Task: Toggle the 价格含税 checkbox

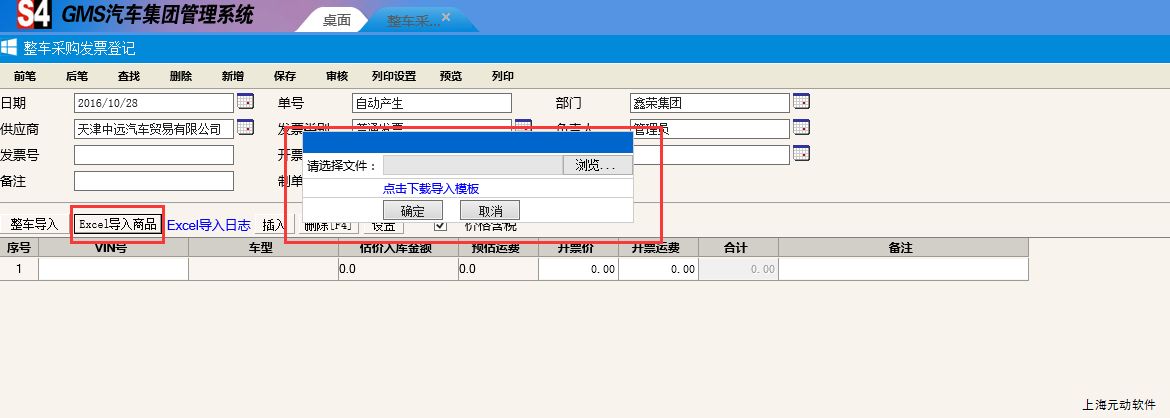Action: tap(440, 224)
